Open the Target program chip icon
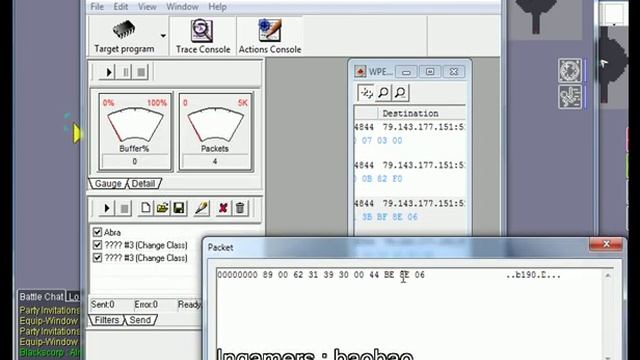Viewport: 640px width, 360px height. pos(124,30)
